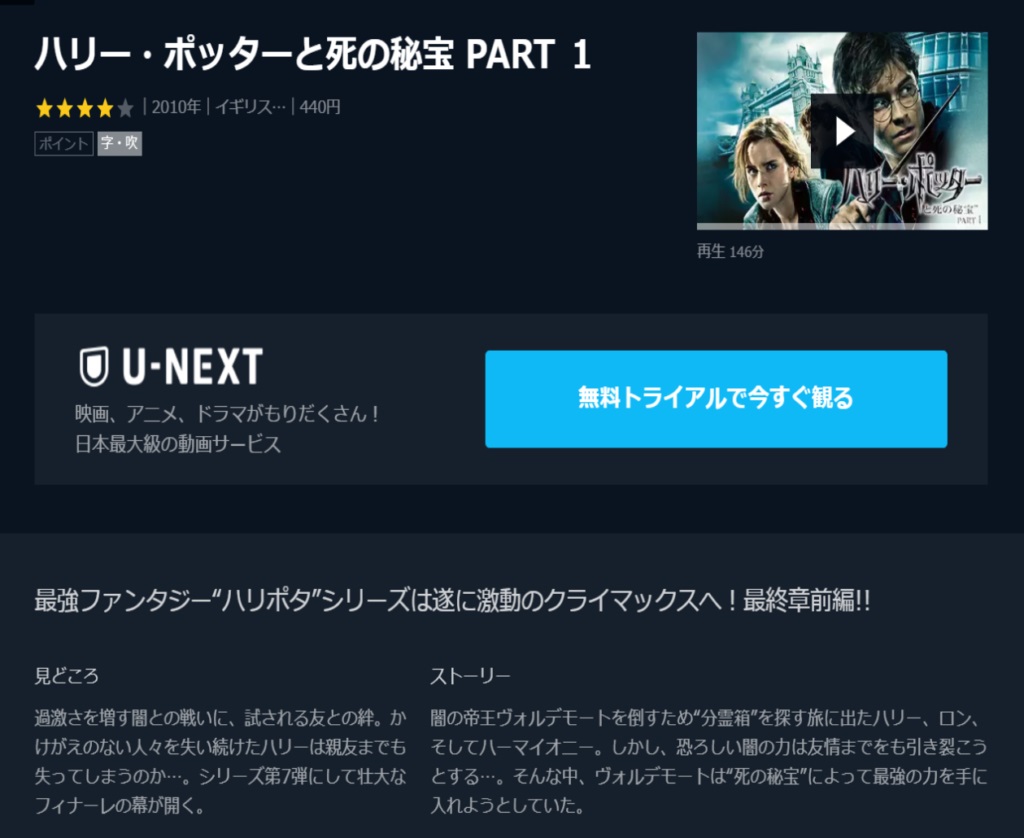1024x838 pixels.
Task: Click the 440円 price label
Action: point(320,107)
